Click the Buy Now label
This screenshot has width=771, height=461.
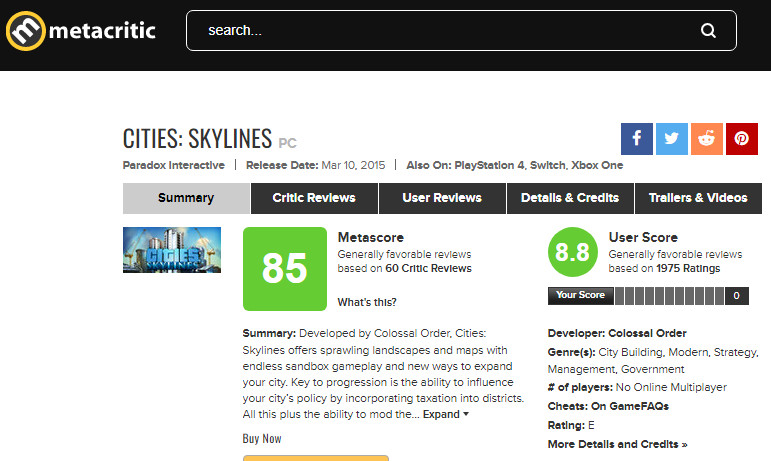pos(262,438)
